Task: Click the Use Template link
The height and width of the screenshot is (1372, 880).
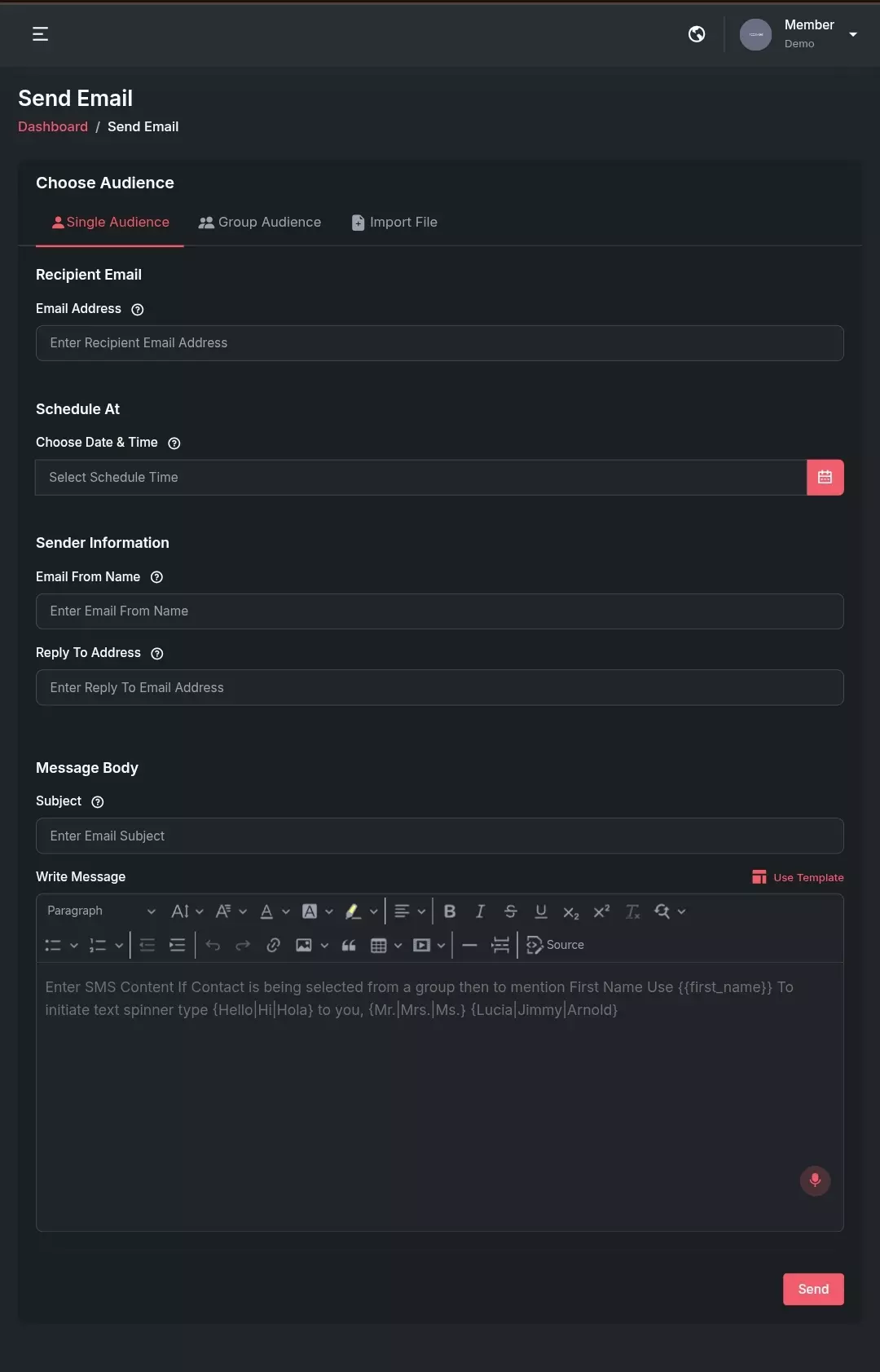Action: (x=798, y=877)
